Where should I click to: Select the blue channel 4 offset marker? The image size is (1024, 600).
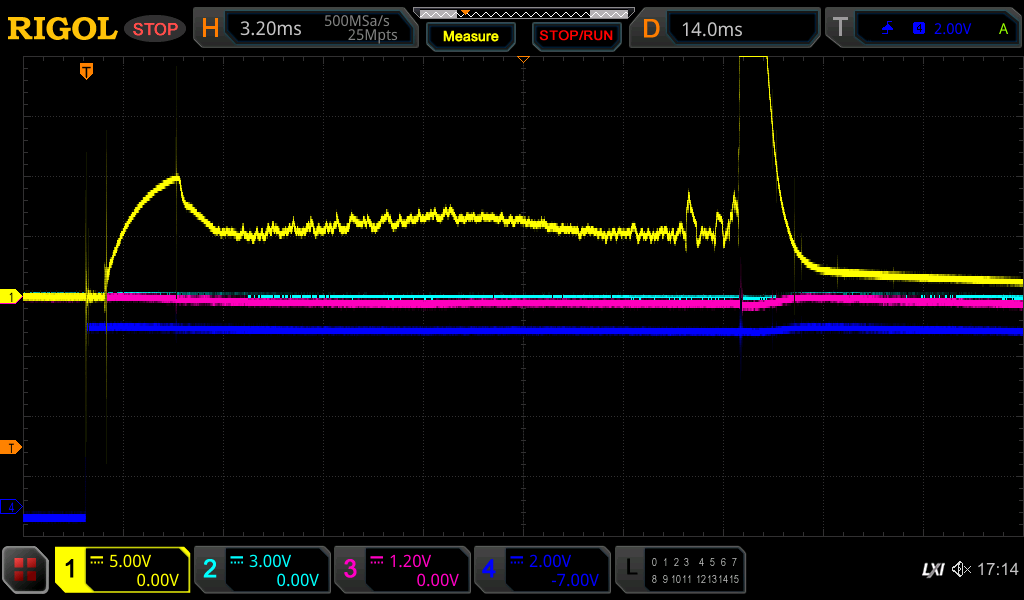[12, 508]
